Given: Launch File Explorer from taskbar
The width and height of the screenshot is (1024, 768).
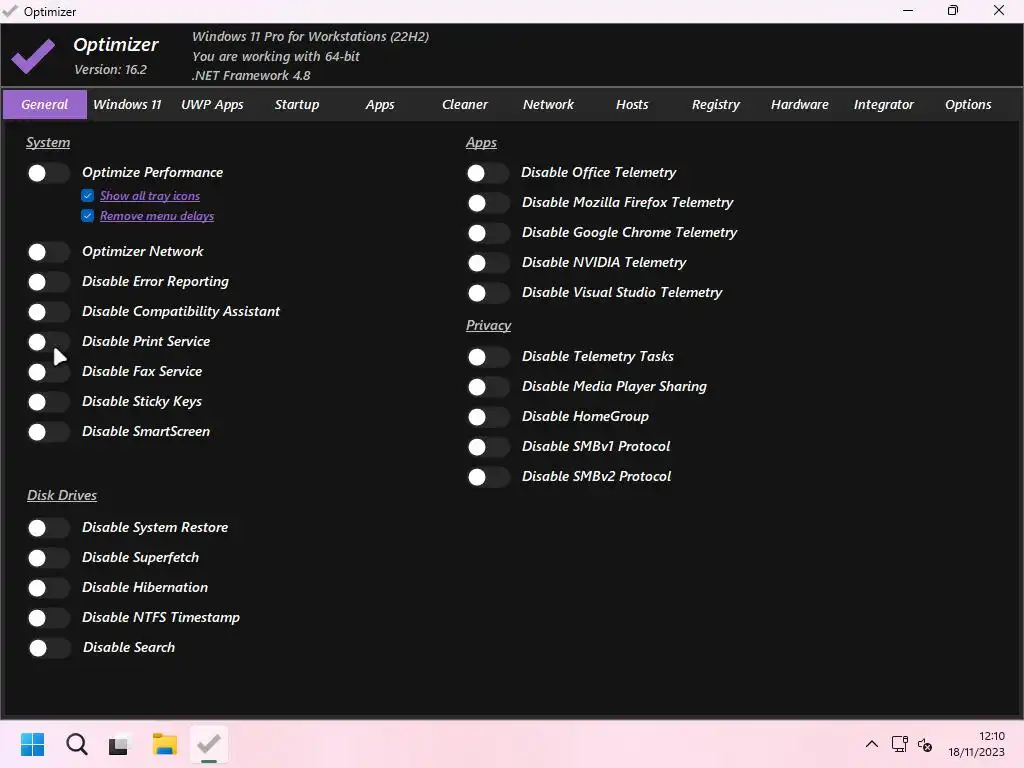Looking at the screenshot, I should [165, 744].
